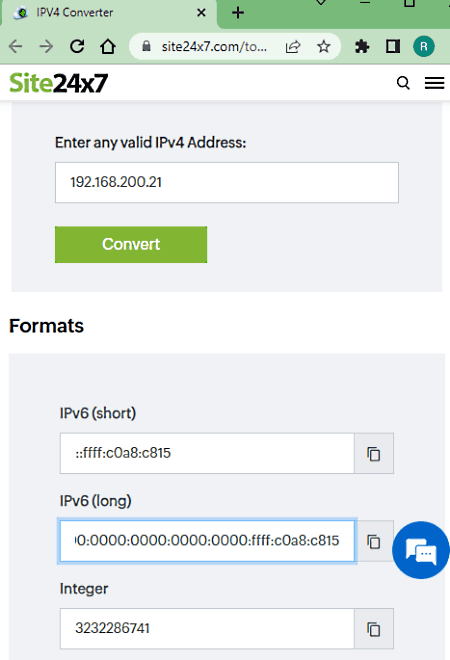Image resolution: width=450 pixels, height=660 pixels.
Task: Open the live chat bubble
Action: tap(421, 550)
